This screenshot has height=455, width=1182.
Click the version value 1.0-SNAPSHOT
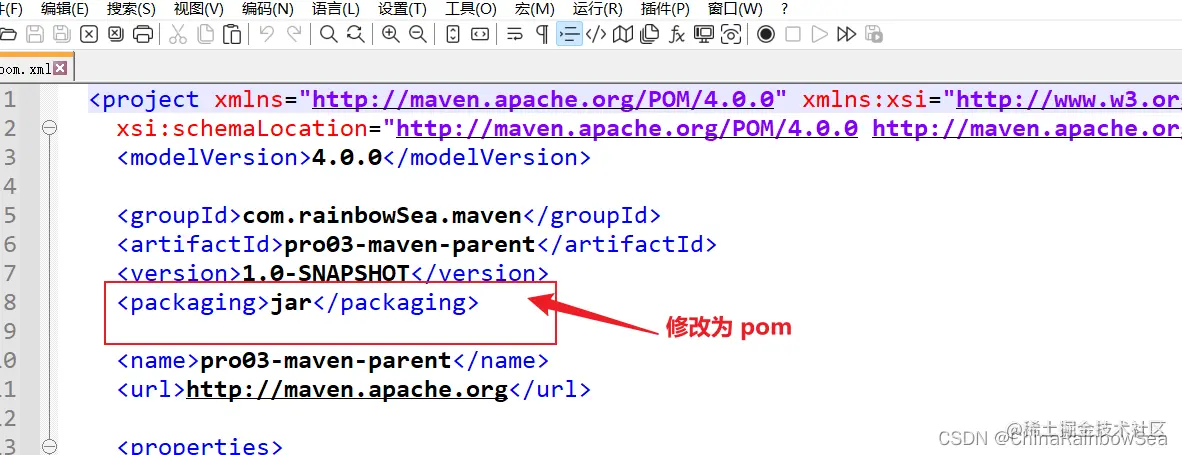pos(326,273)
